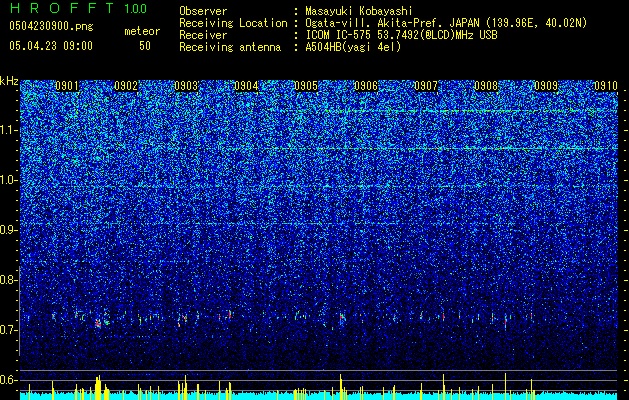Click the 0908 time marker
The image size is (629, 400).
pos(486,86)
